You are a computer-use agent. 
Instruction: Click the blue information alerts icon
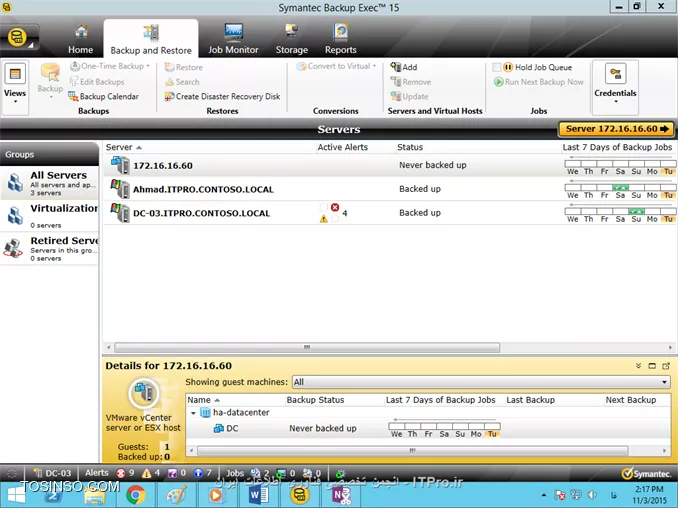point(198,473)
